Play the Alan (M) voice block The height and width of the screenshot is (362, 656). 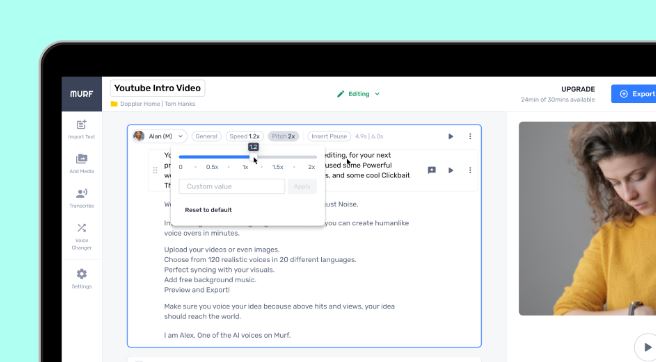pyautogui.click(x=451, y=136)
